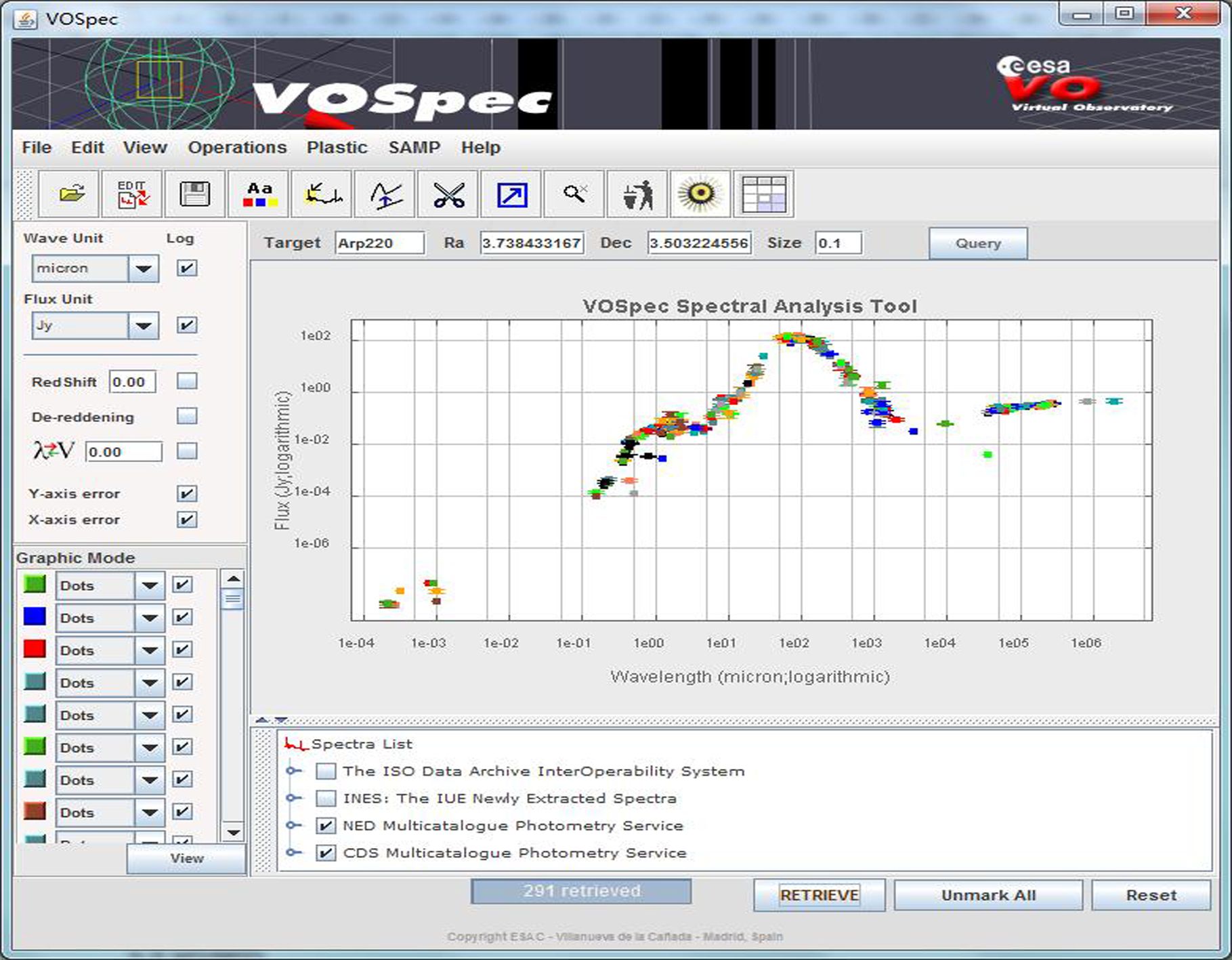Click the trash bin toolbar icon
This screenshot has width=1232, height=960.
tap(637, 194)
